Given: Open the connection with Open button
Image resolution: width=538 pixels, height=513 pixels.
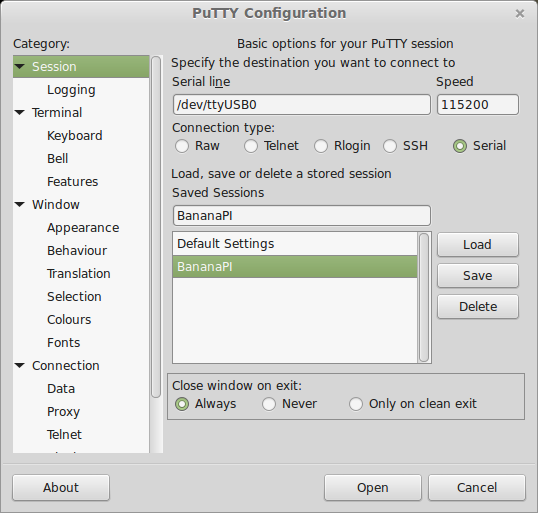Looking at the screenshot, I should pyautogui.click(x=373, y=488).
